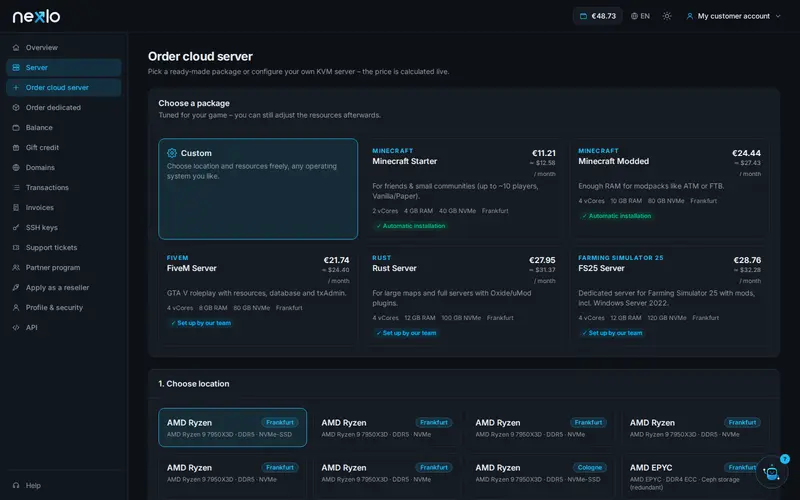Click the plus icon beside Order cloud server

tap(16, 87)
